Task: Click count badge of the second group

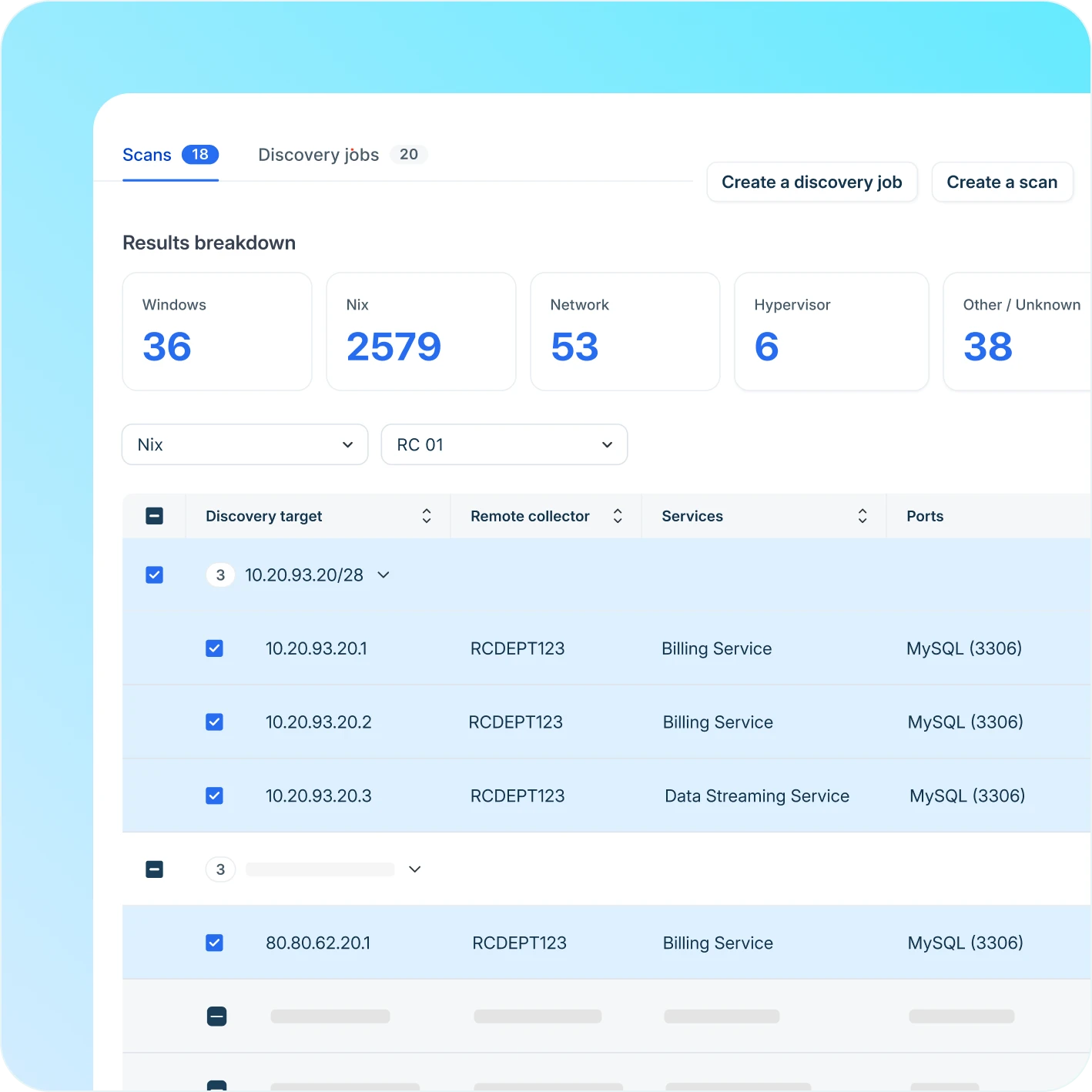Action: coord(220,869)
